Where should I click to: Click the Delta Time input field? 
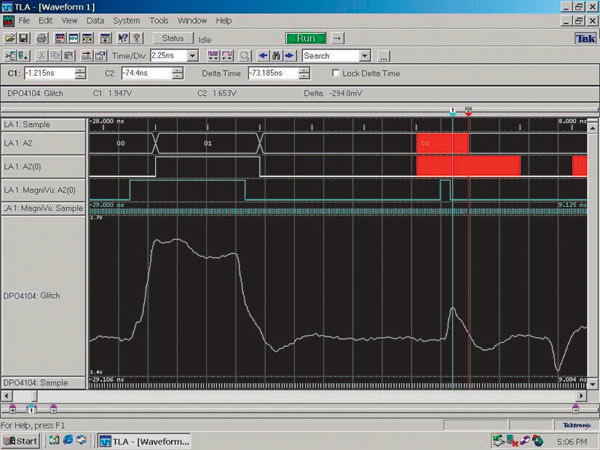[x=274, y=73]
